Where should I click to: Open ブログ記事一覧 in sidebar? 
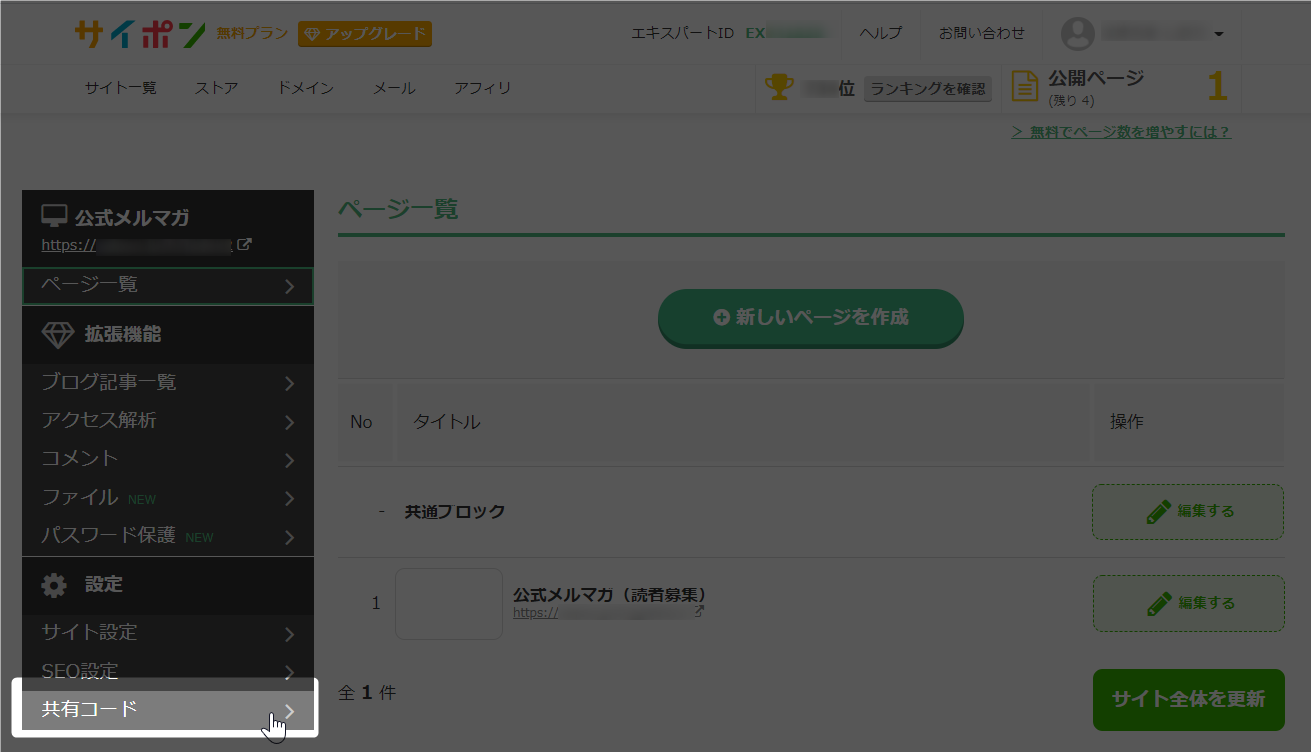(168, 383)
